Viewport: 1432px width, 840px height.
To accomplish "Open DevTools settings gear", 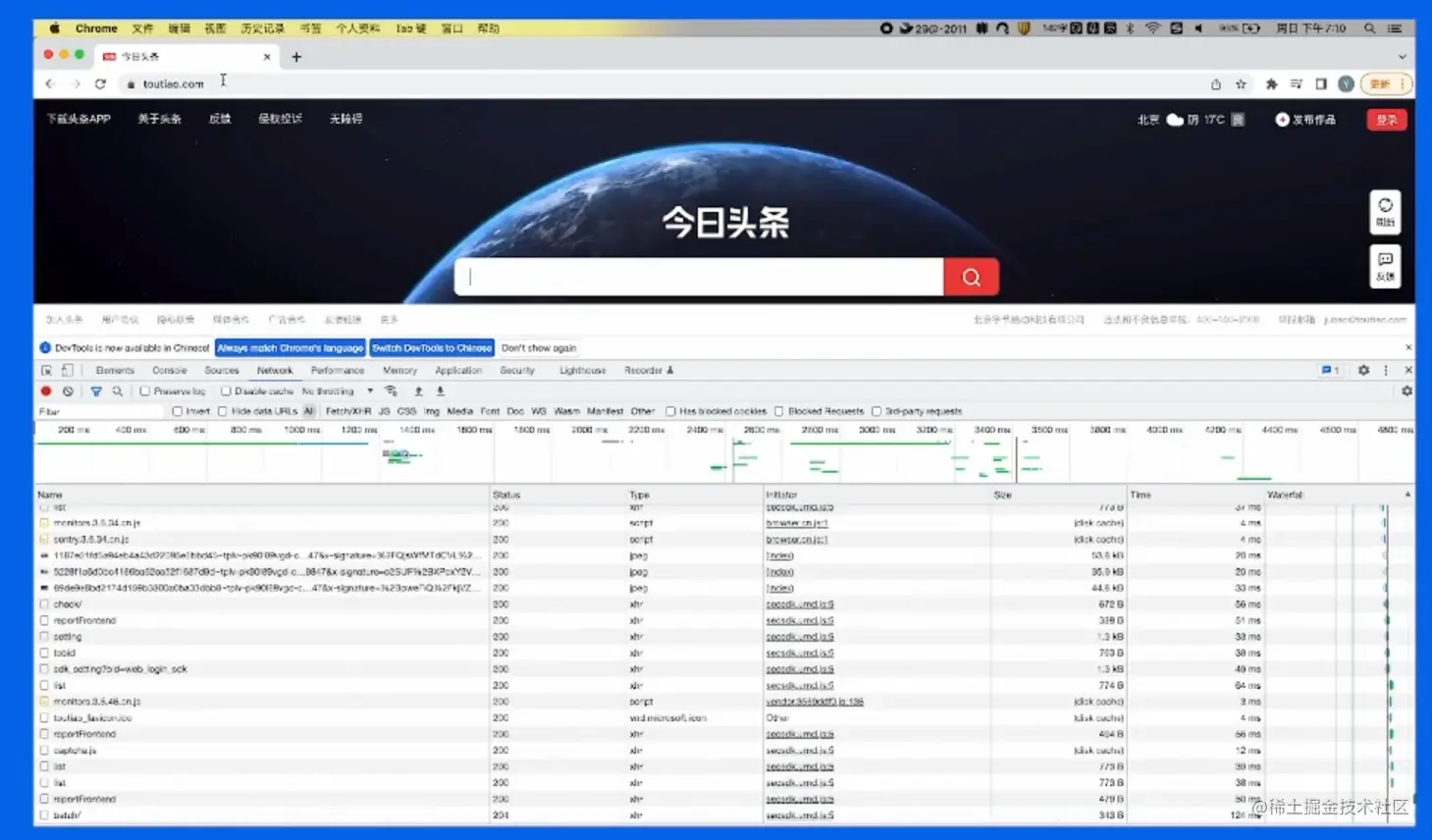I will pyautogui.click(x=1363, y=371).
